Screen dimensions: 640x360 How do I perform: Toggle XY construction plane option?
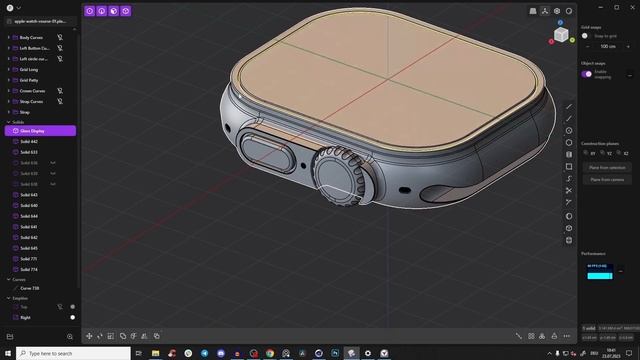point(589,153)
